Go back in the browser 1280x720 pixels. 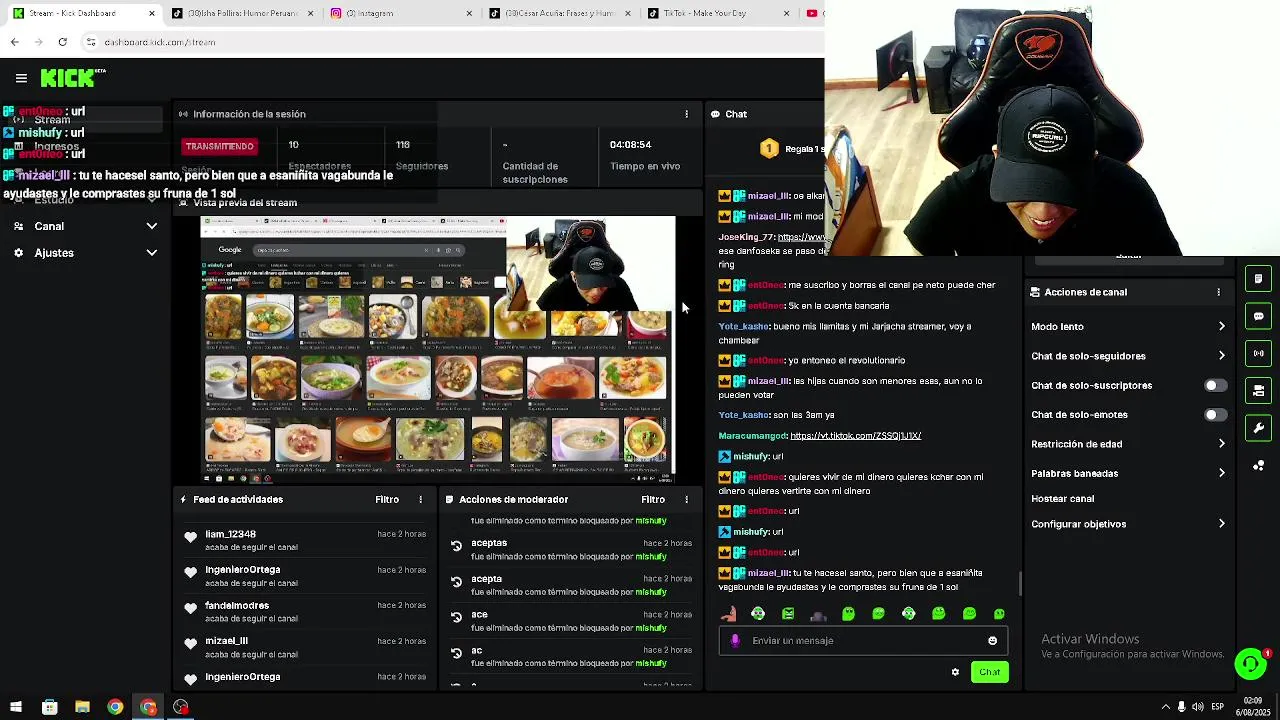(14, 42)
